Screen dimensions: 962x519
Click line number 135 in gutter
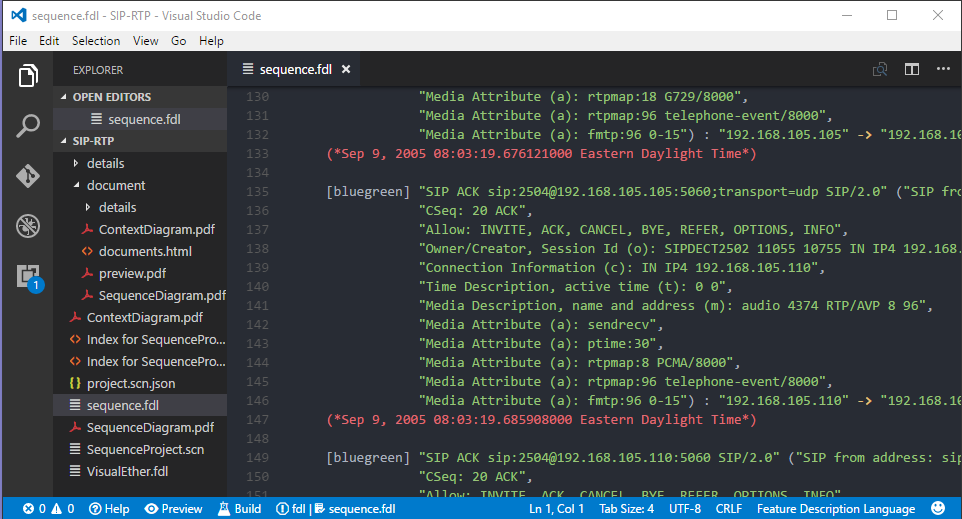(257, 191)
